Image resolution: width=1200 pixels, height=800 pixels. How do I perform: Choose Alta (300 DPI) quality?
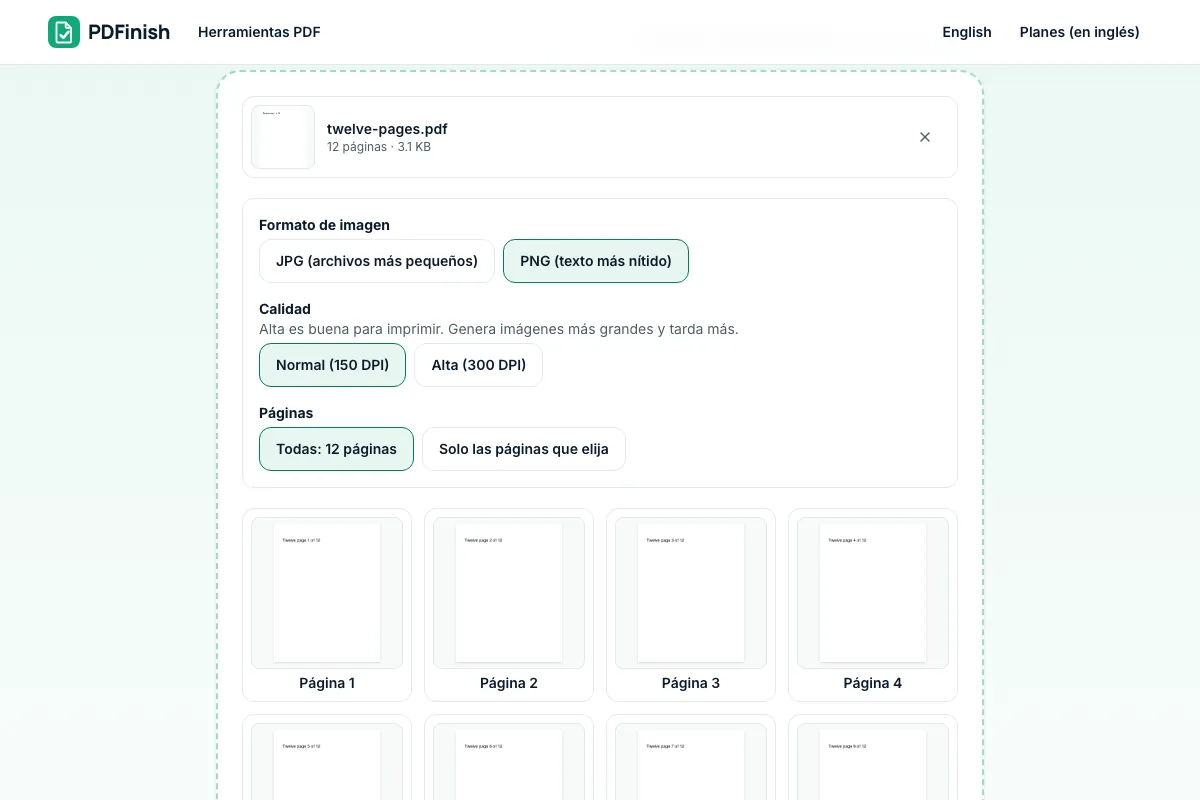pos(478,365)
